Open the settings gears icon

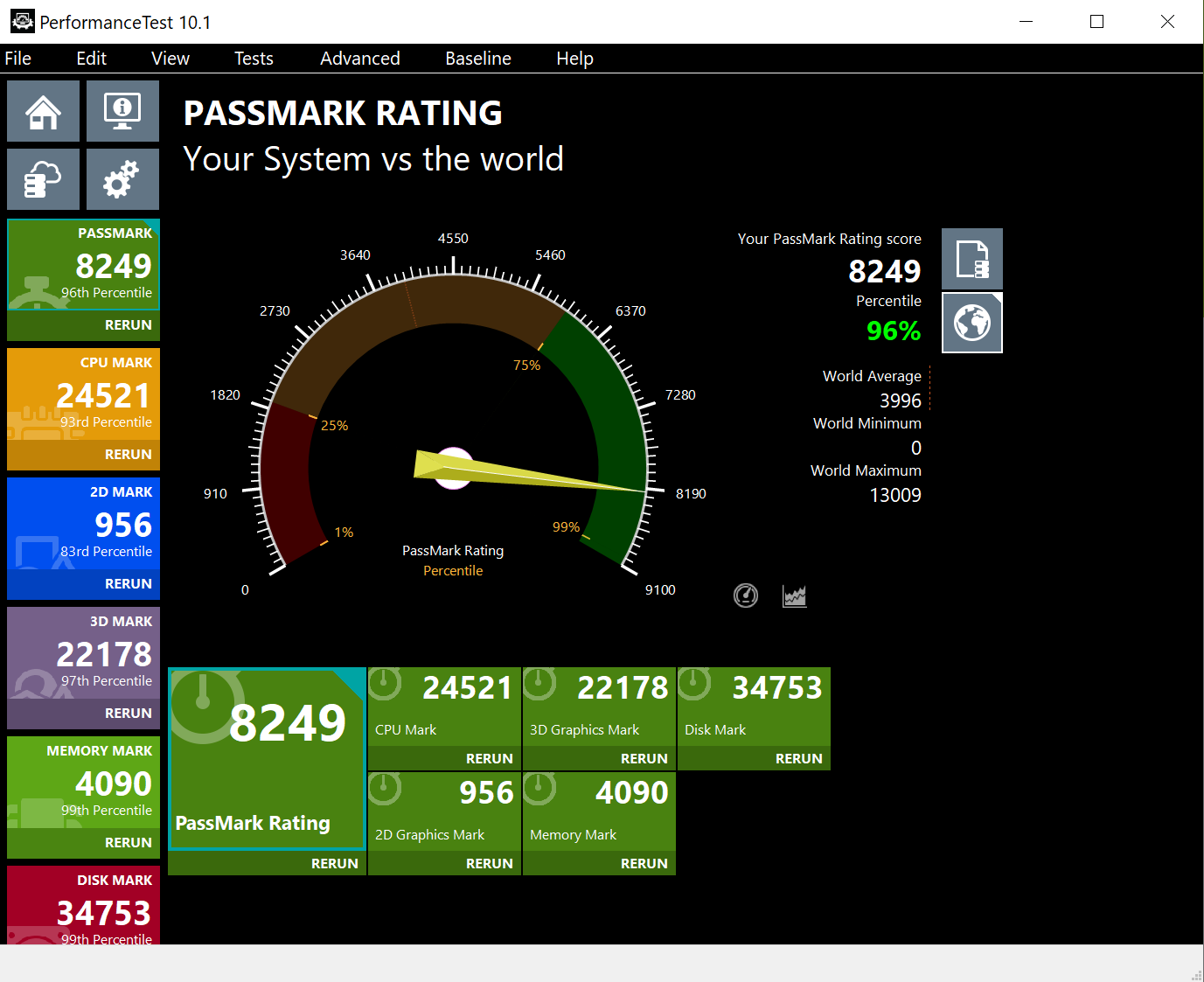(122, 179)
